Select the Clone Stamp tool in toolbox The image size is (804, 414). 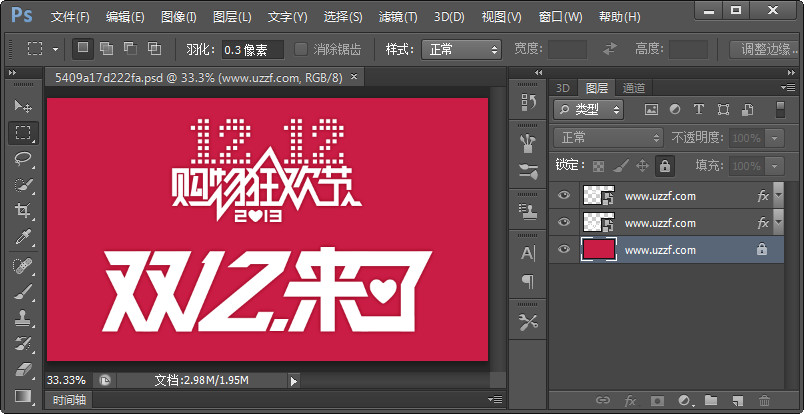coord(23,318)
